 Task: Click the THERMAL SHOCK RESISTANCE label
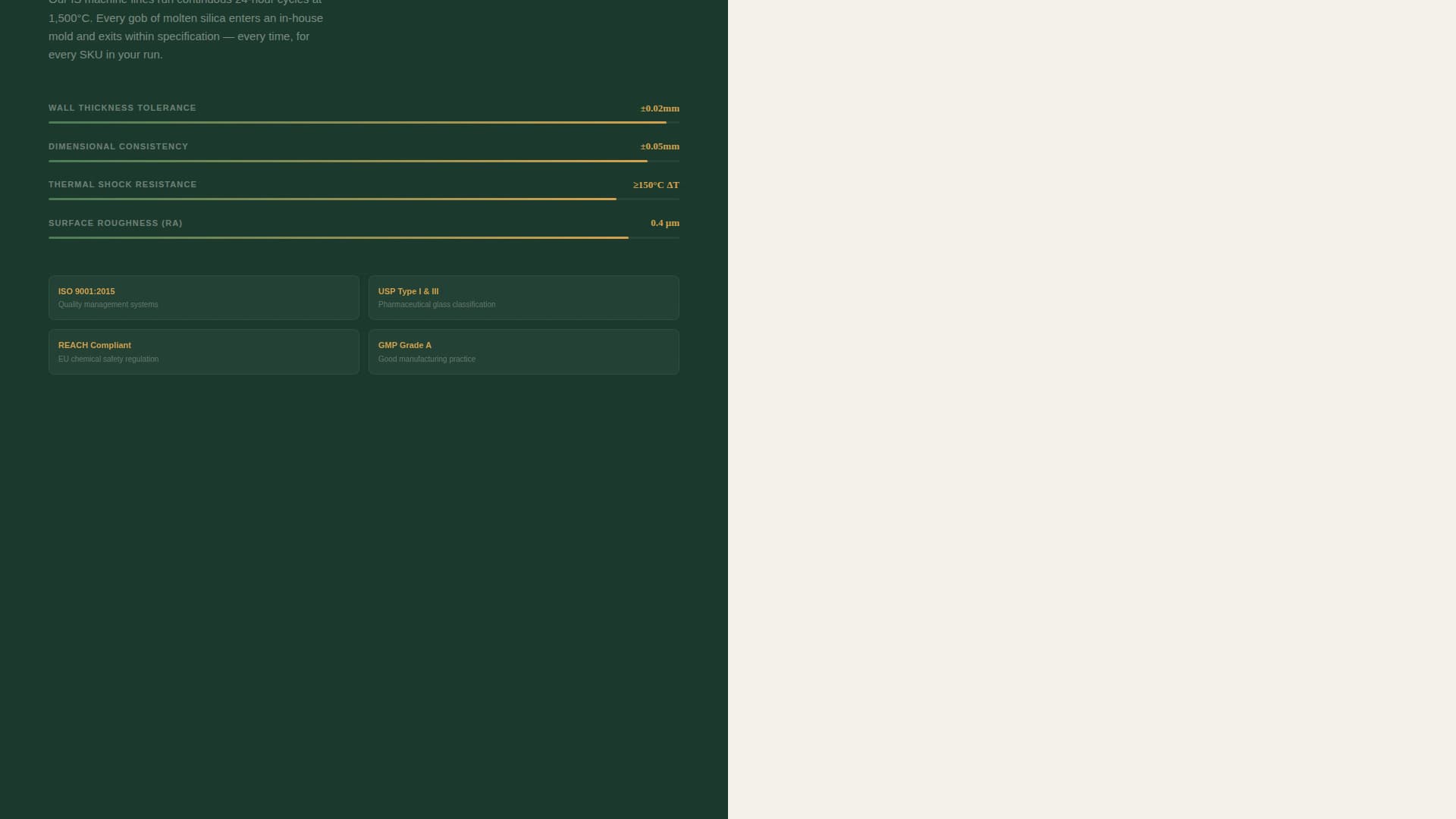[x=122, y=184]
